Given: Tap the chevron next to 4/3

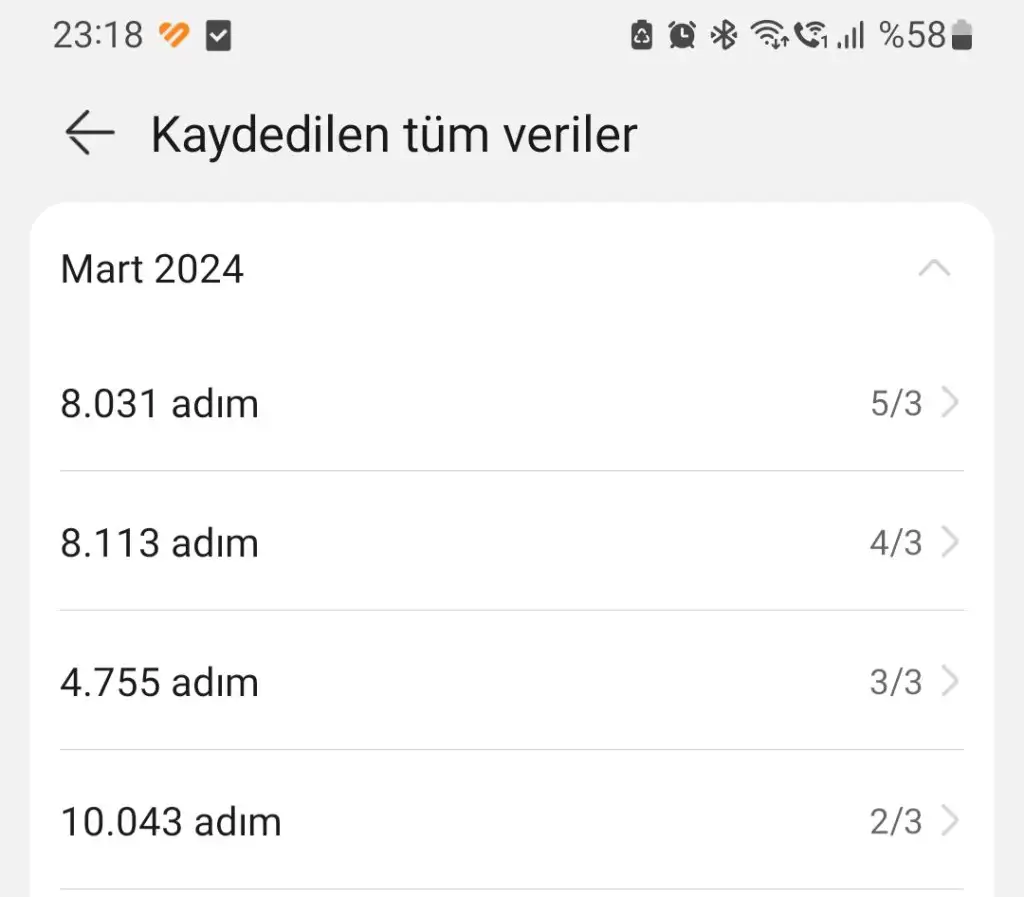Looking at the screenshot, I should point(950,543).
